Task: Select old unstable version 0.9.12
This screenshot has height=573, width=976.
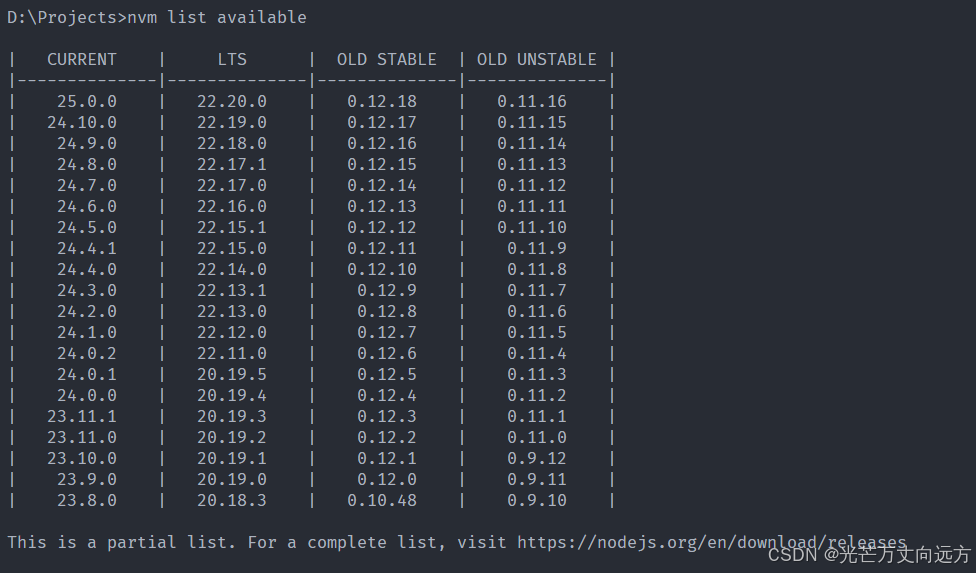Action: [537, 459]
